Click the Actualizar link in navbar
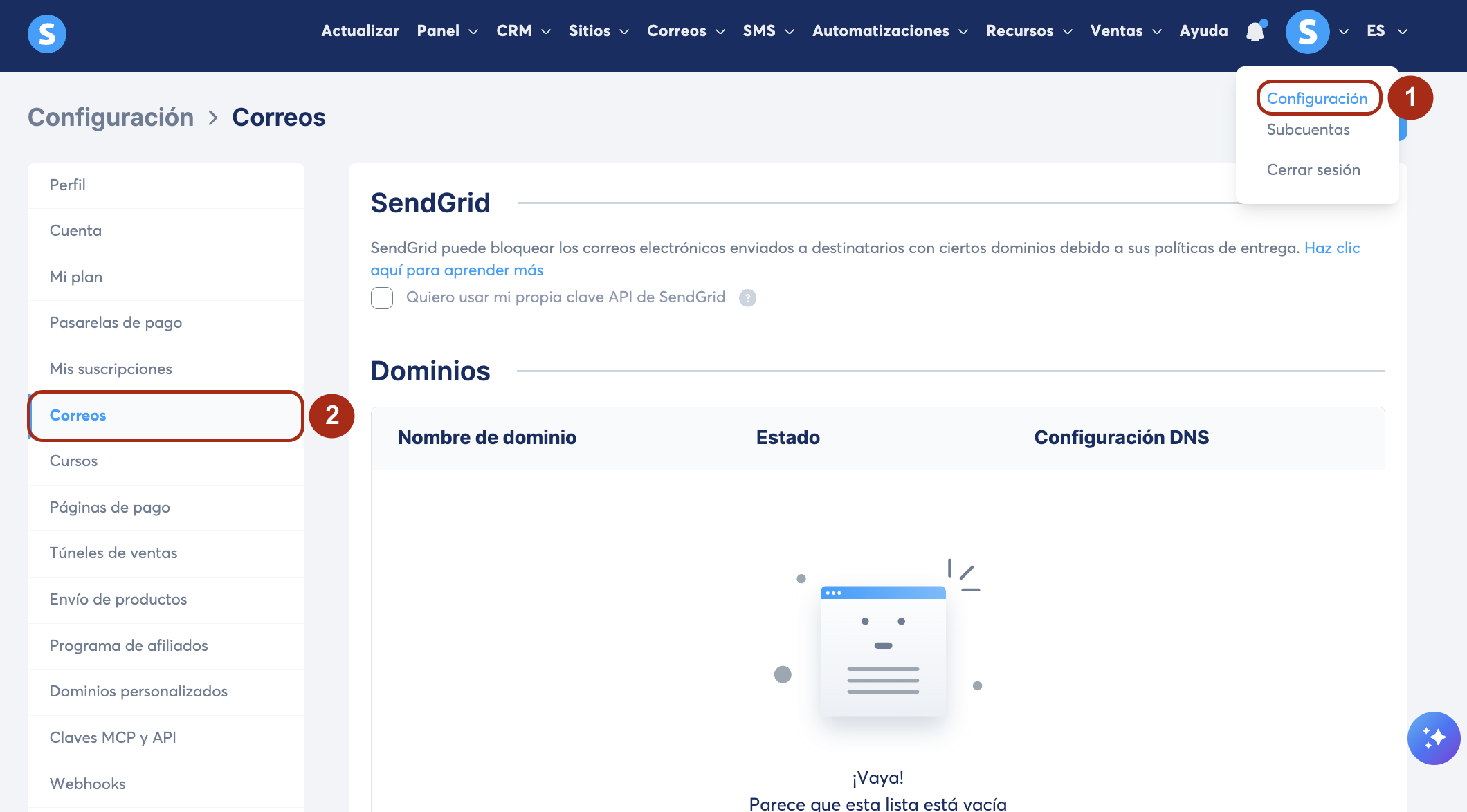 coord(360,31)
